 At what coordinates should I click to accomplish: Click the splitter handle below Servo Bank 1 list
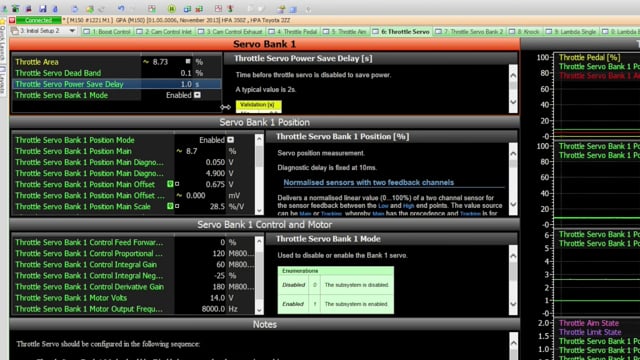(225, 107)
